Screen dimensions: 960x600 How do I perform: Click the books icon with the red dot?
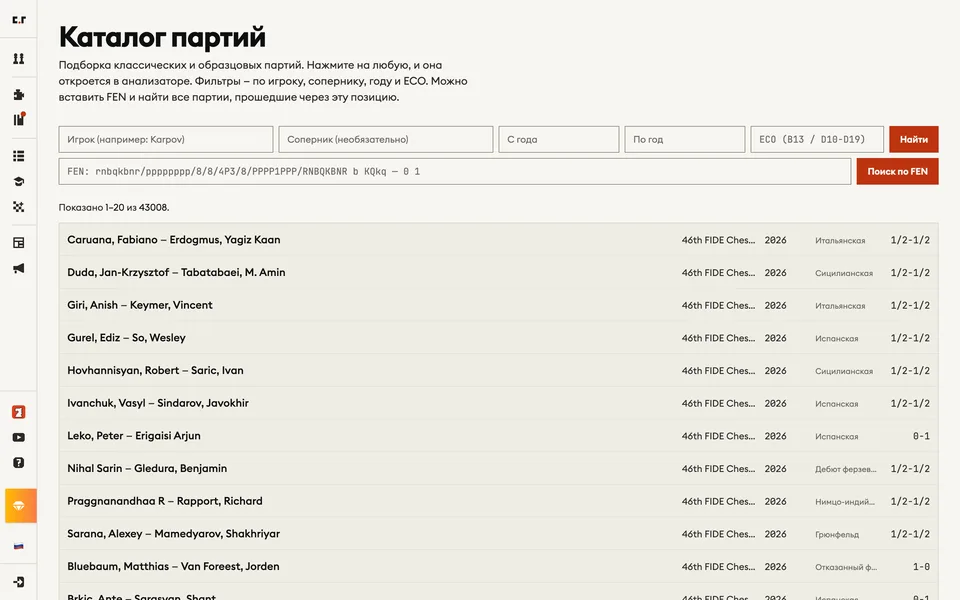[x=19, y=119]
